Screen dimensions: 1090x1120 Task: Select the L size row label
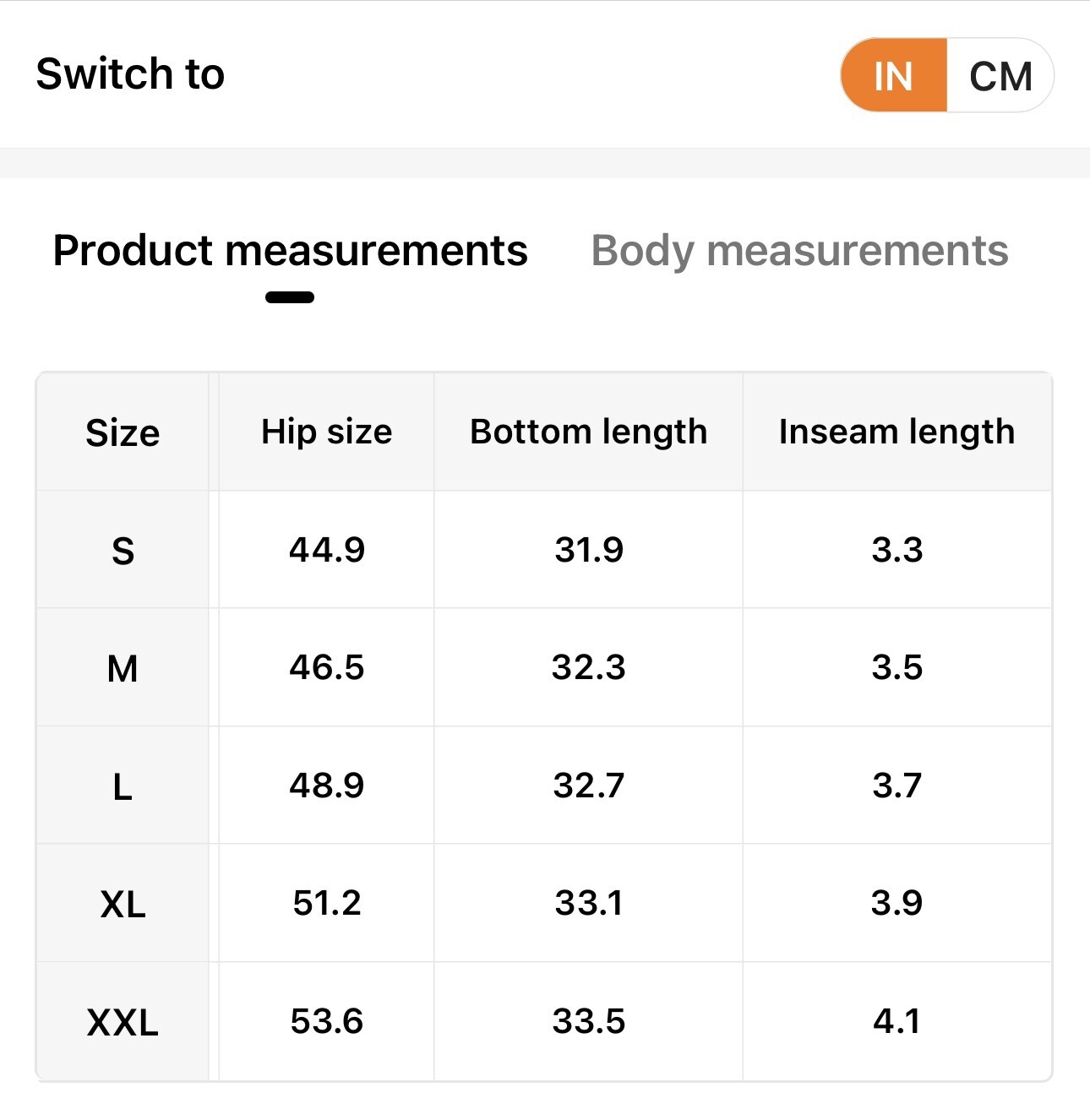click(123, 786)
